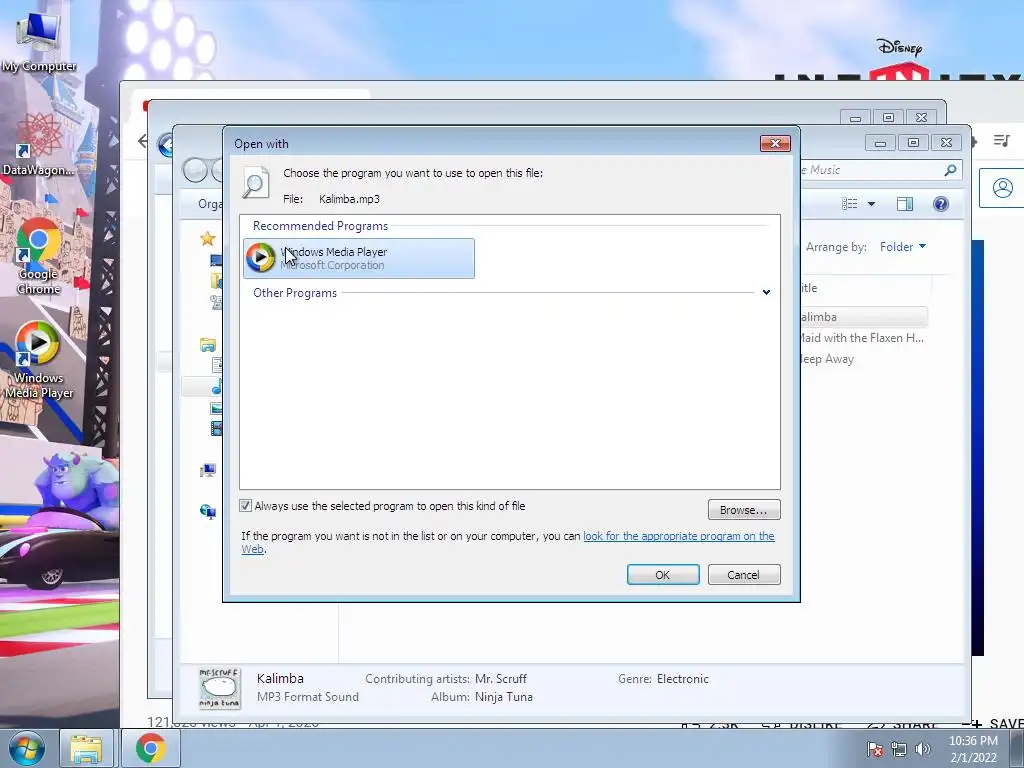
Task: Select the Kalimba row in Explorer list
Action: [863, 317]
